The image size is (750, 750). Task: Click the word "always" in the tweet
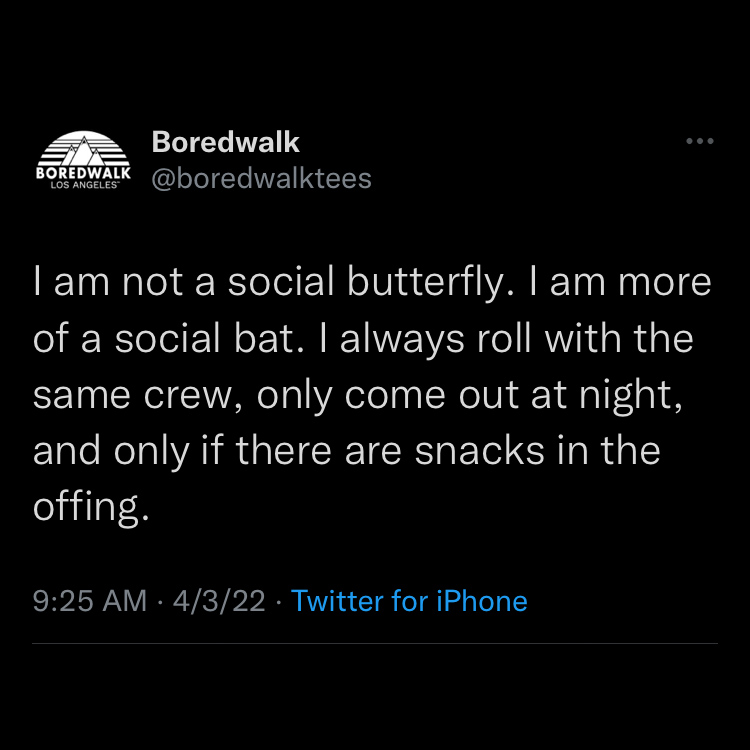coord(402,340)
